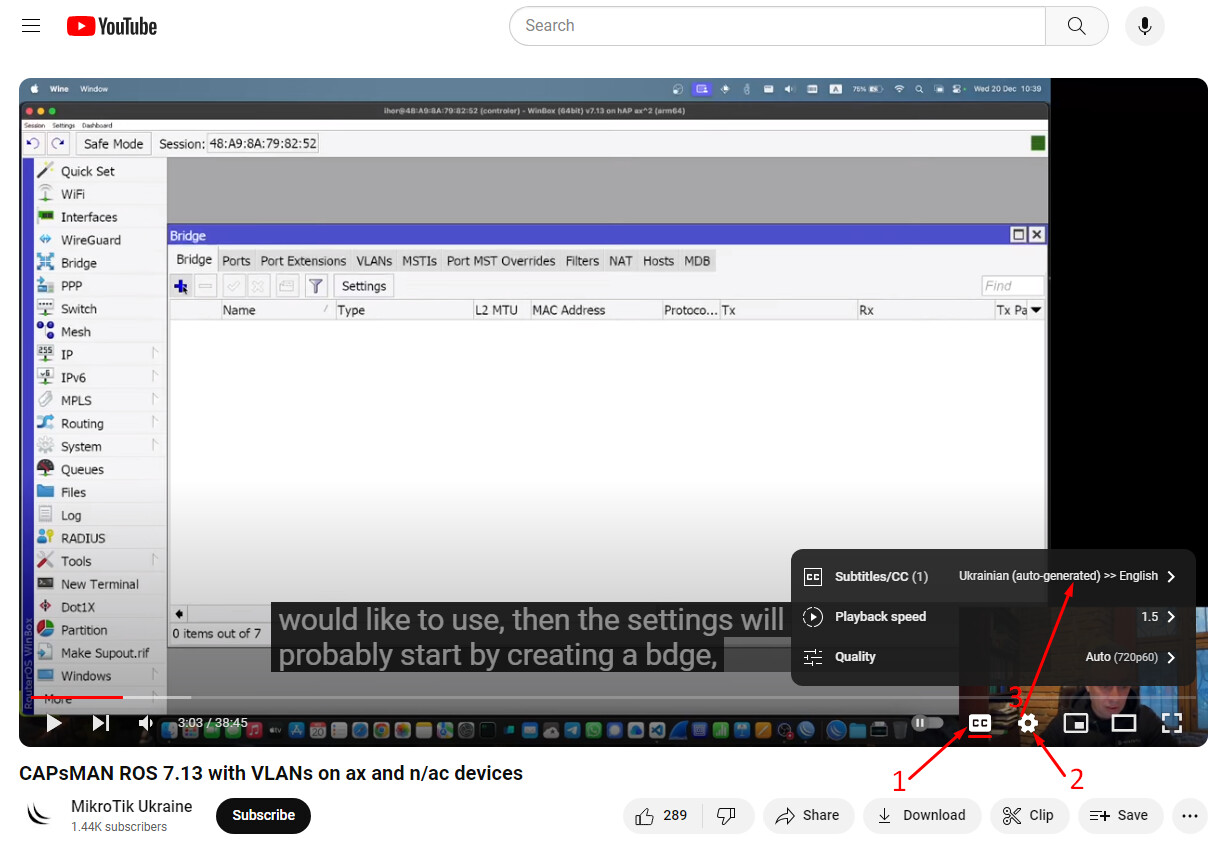Screen dimensions: 1222x850
Task: Switch to Filters tab in Bridge window
Action: click(x=582, y=261)
